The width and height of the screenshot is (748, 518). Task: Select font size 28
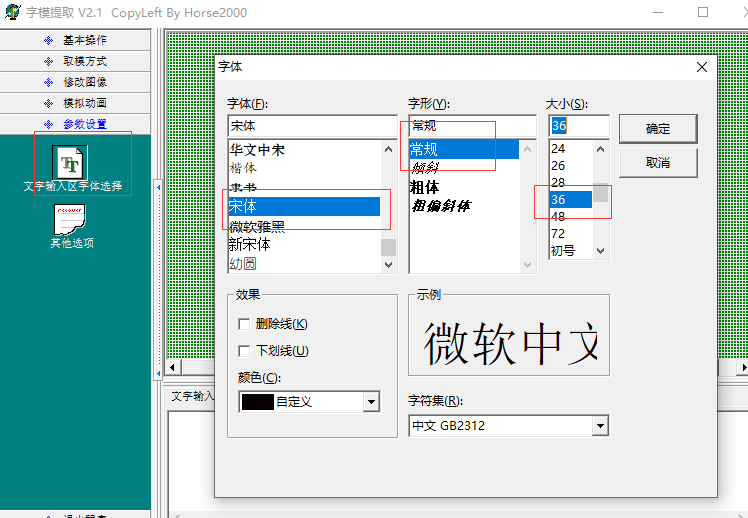coord(571,182)
